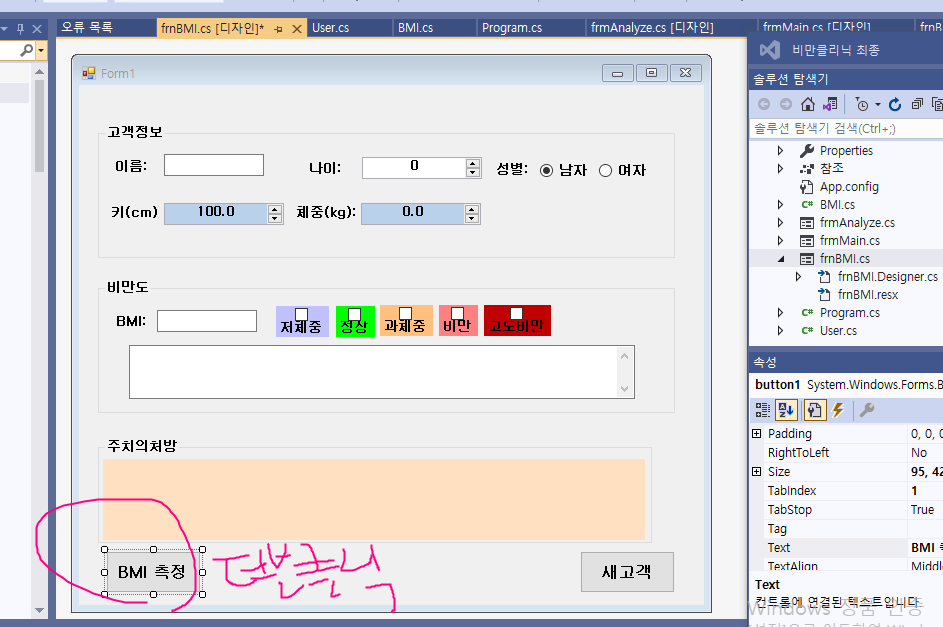Expand the frmAnalyze.cs node
This screenshot has width=943, height=627.
(780, 222)
